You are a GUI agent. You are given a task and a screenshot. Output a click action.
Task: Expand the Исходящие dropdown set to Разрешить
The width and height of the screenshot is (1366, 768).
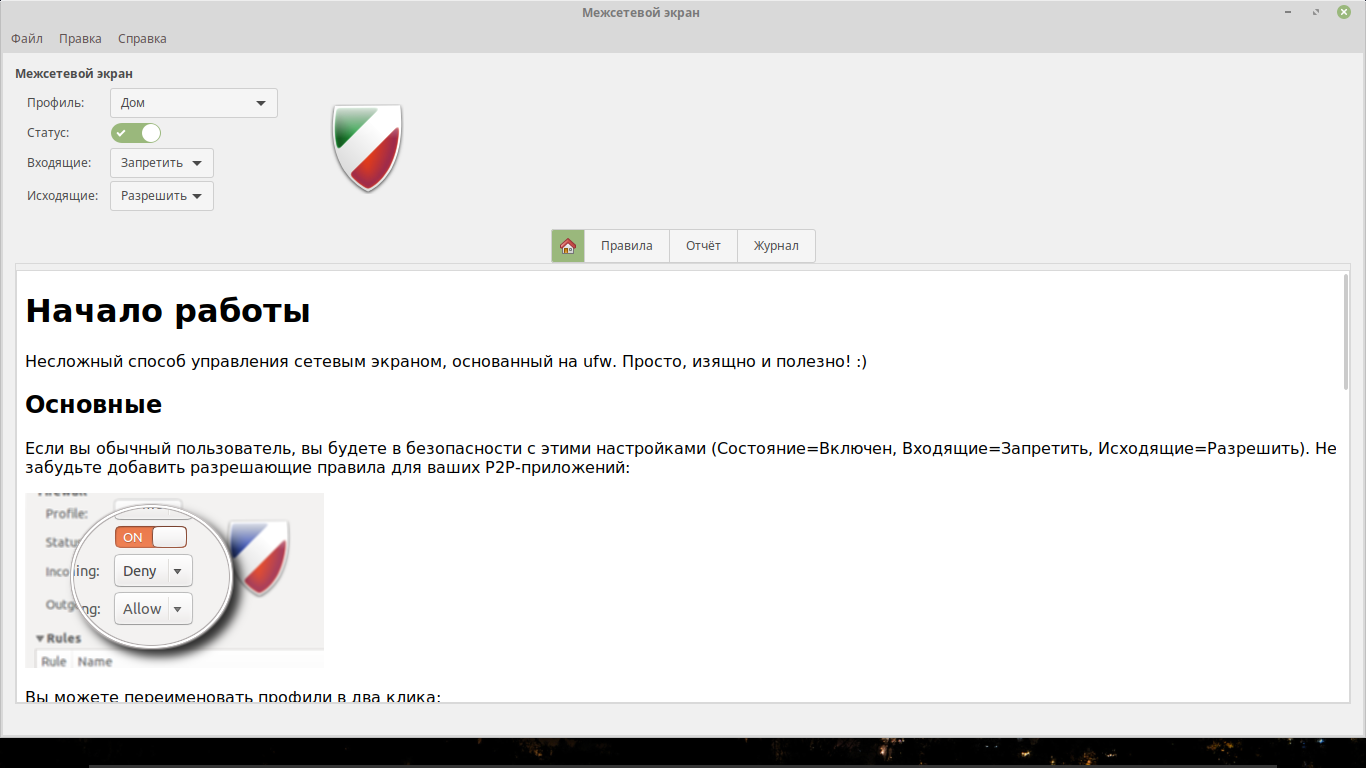pyautogui.click(x=161, y=196)
